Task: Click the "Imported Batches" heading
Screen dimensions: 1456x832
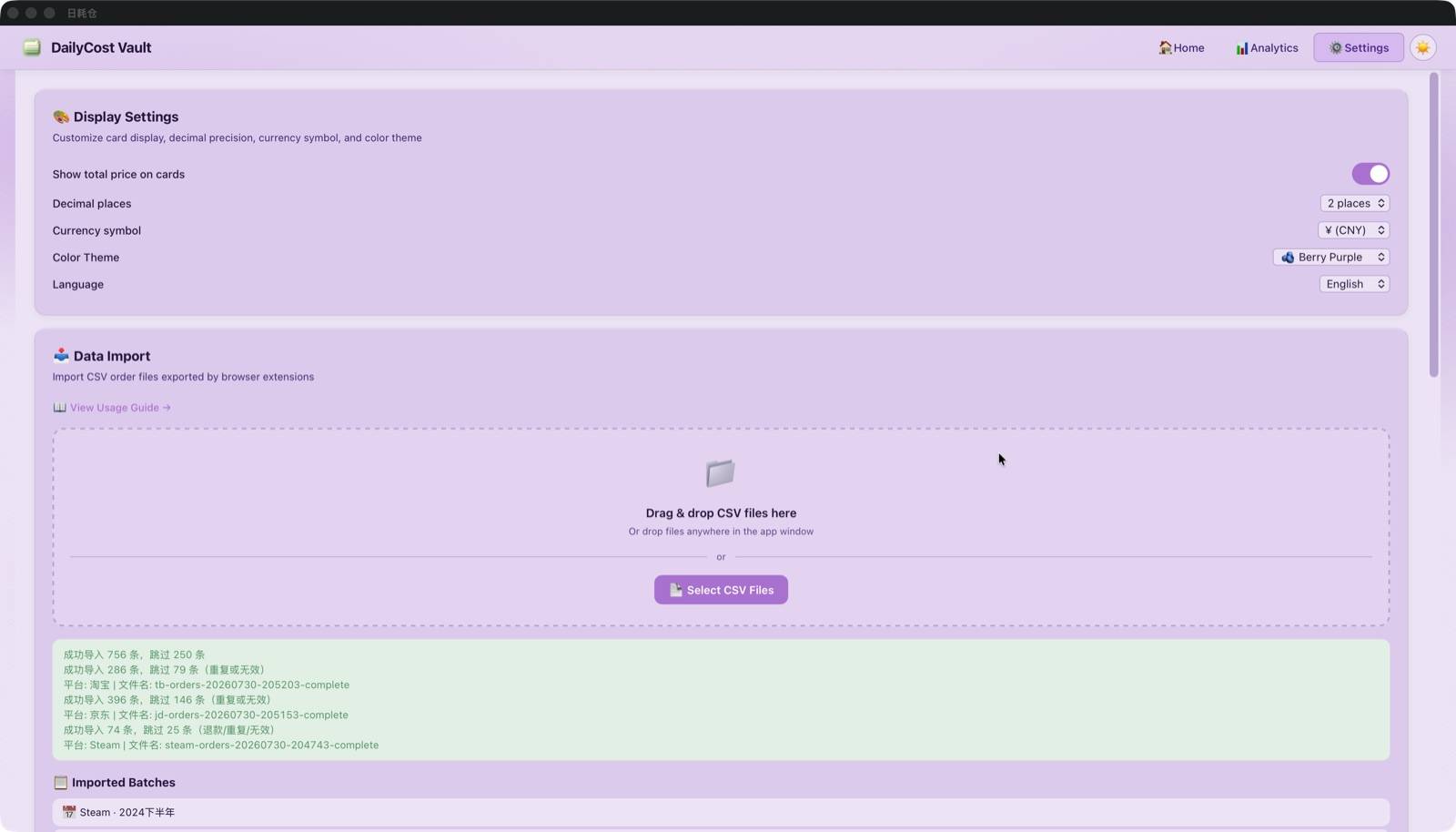Action: coord(124,782)
